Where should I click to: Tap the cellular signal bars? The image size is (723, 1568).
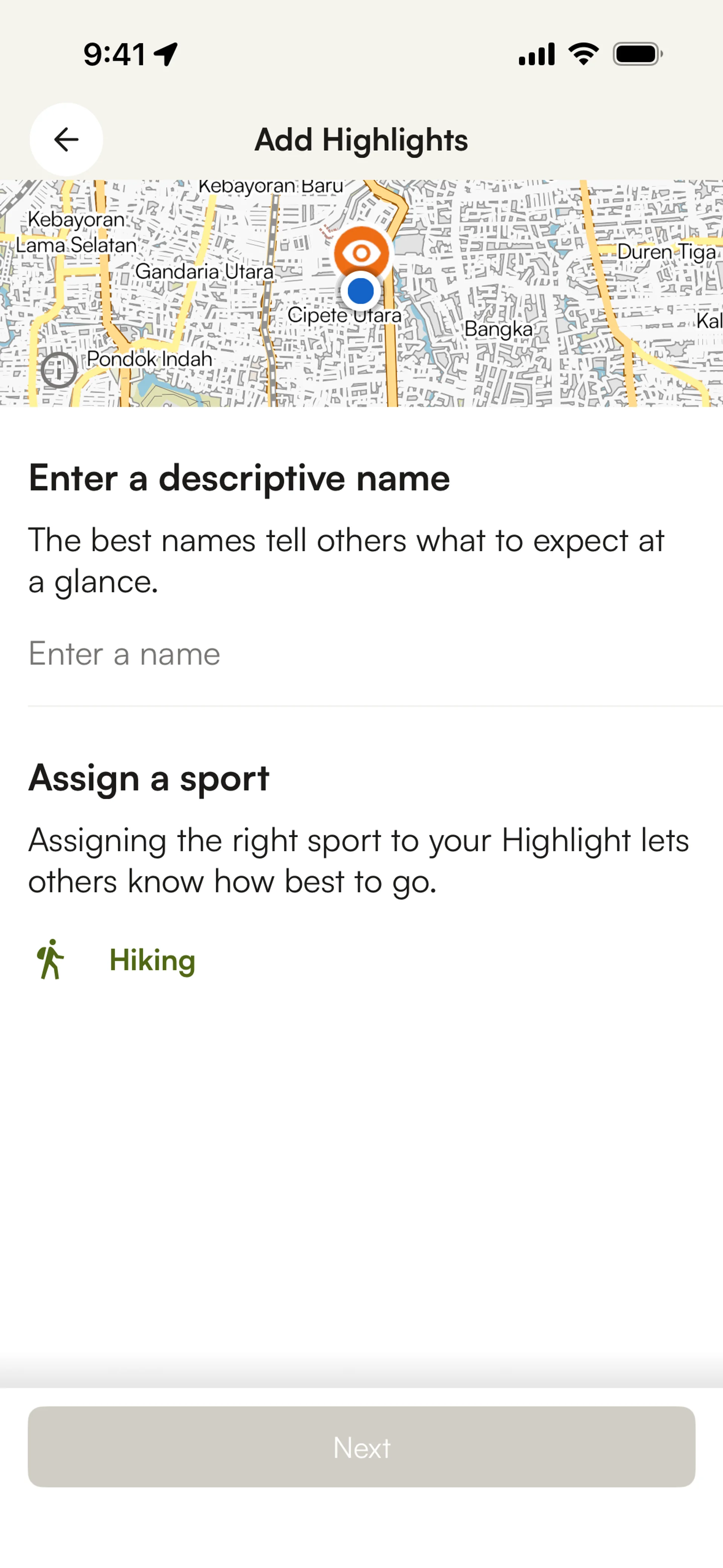click(536, 54)
